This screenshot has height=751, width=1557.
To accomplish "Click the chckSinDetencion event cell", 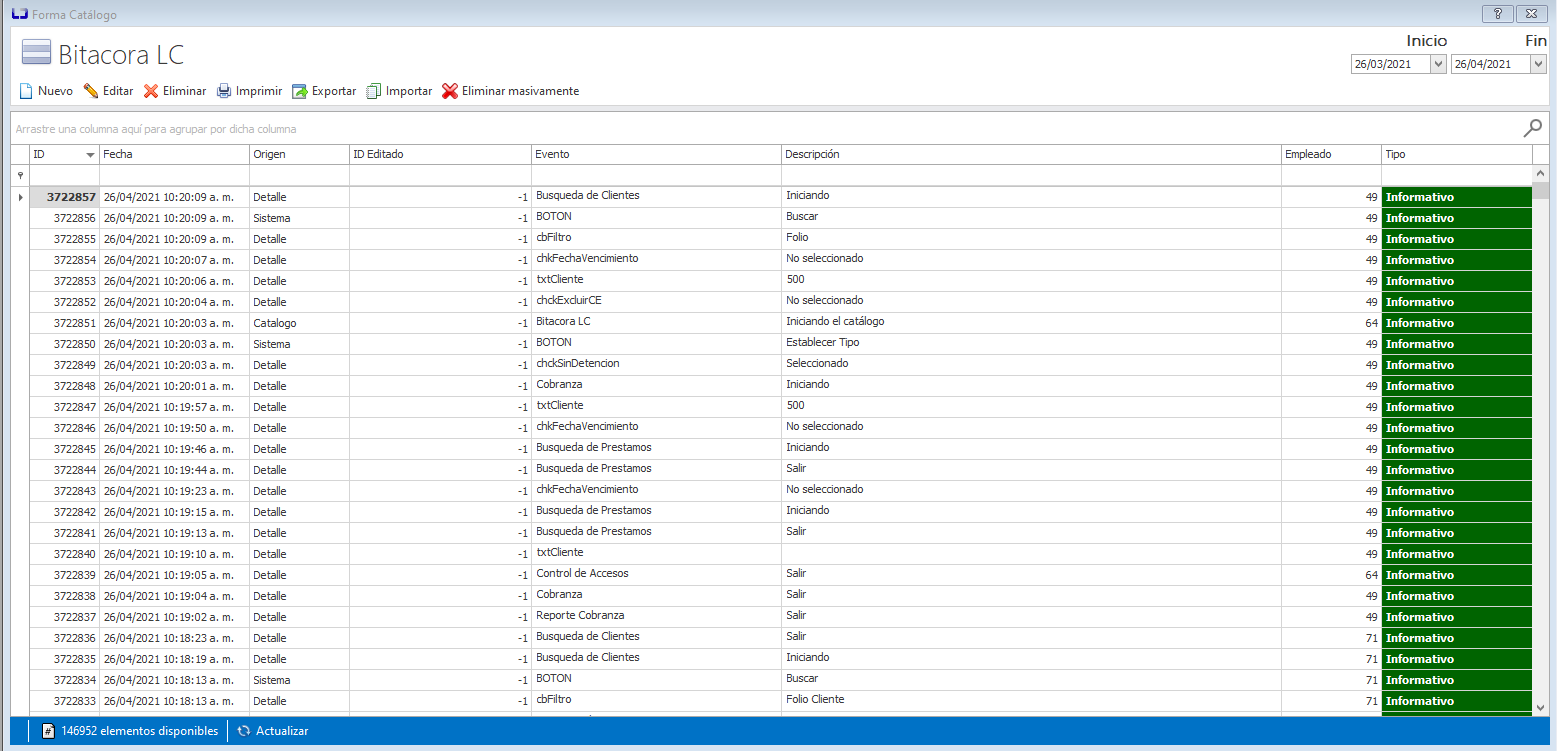I will coord(656,364).
